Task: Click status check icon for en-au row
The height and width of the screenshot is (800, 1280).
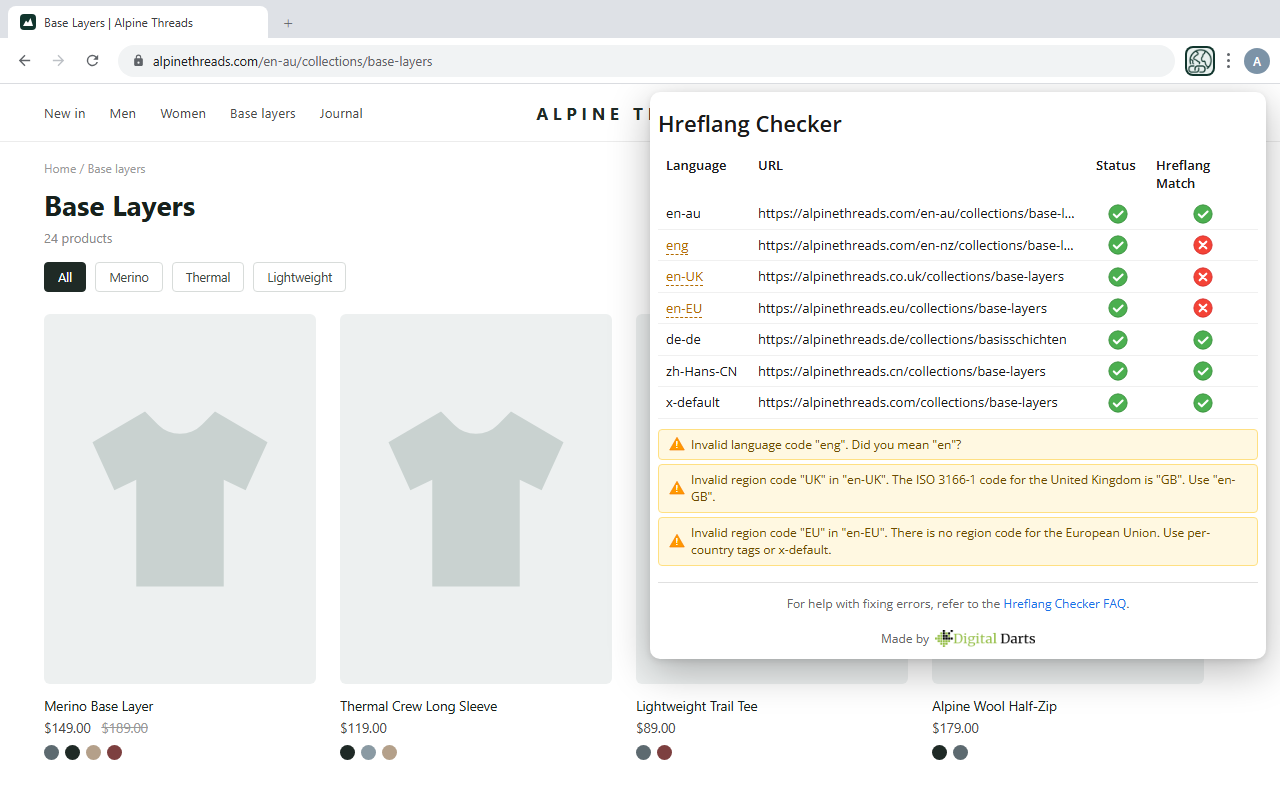Action: (x=1118, y=214)
